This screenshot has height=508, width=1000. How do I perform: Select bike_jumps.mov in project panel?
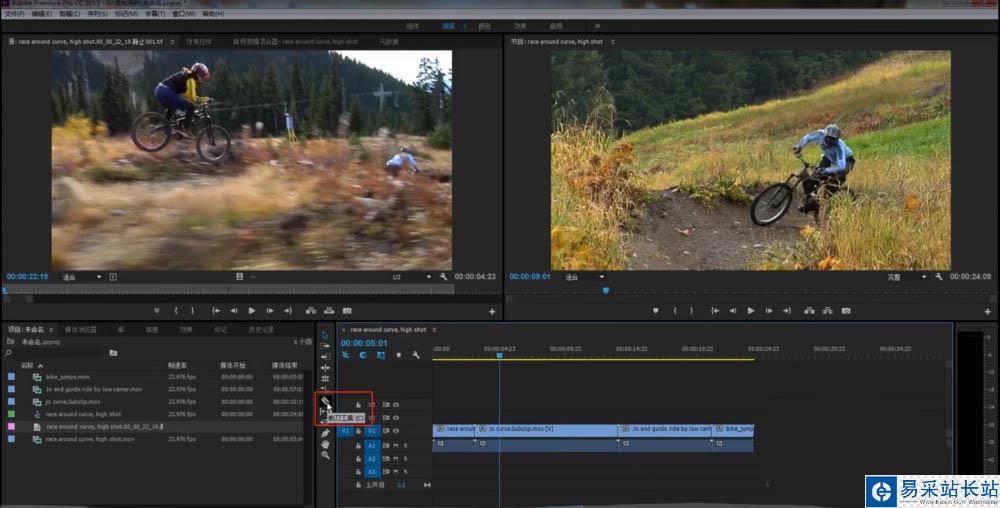68,377
